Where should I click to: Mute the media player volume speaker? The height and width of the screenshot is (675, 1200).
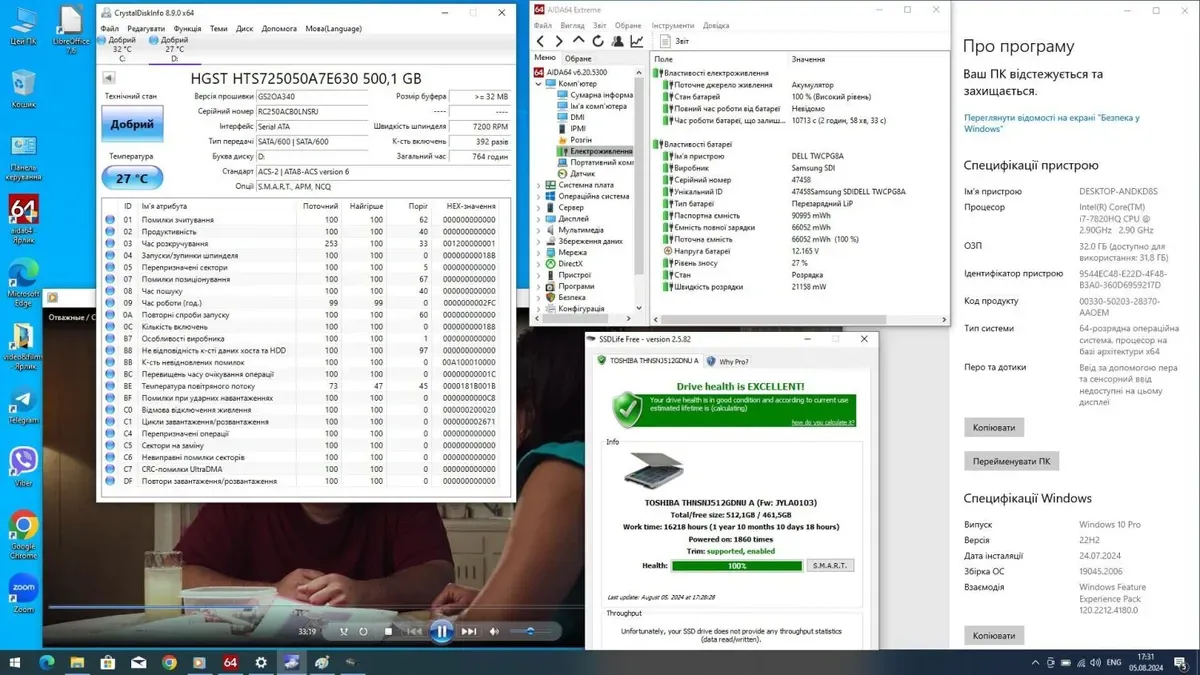click(x=494, y=632)
